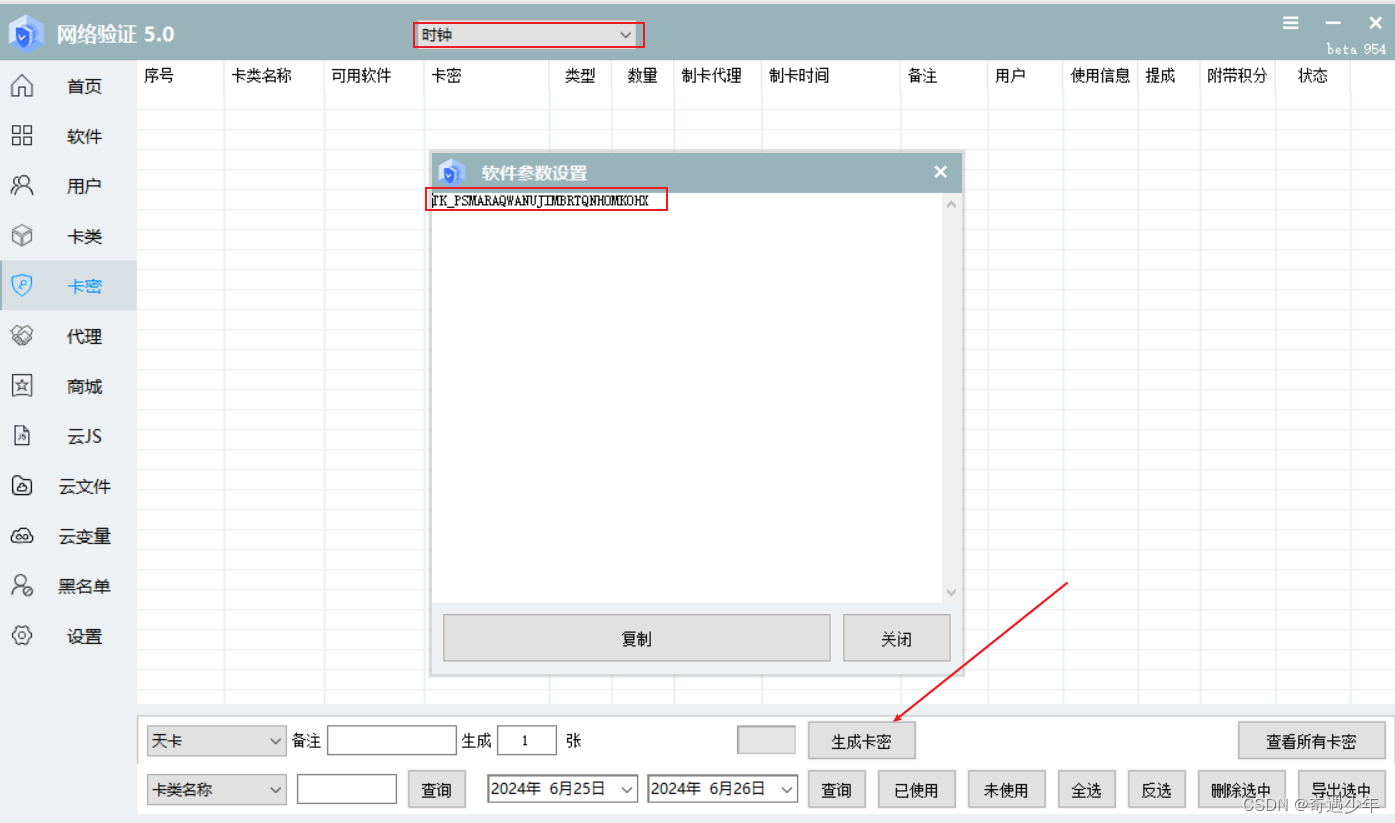The width and height of the screenshot is (1395, 823).
Task: Click the 序号 column header
Action: [x=159, y=75]
